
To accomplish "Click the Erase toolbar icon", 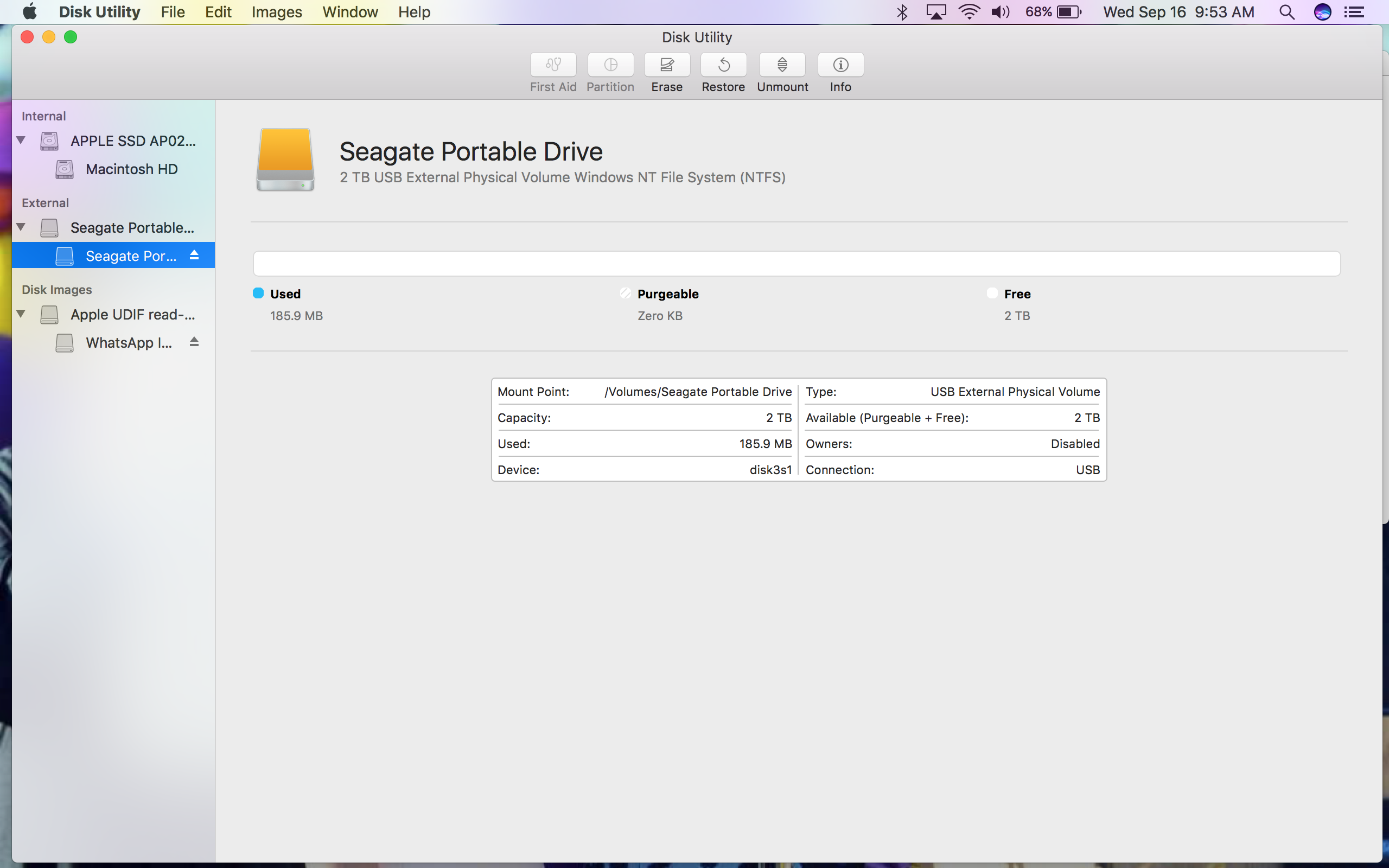I will point(666,65).
